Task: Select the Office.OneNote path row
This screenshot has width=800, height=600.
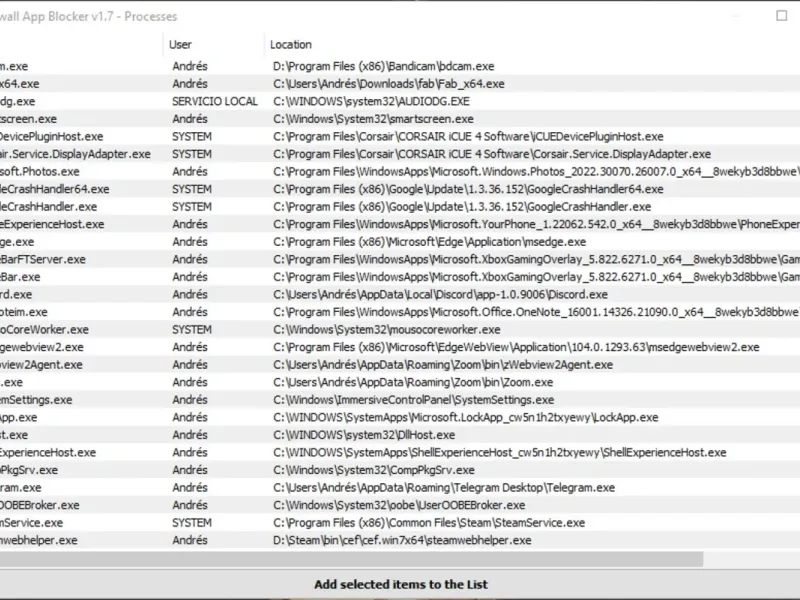Action: point(536,312)
